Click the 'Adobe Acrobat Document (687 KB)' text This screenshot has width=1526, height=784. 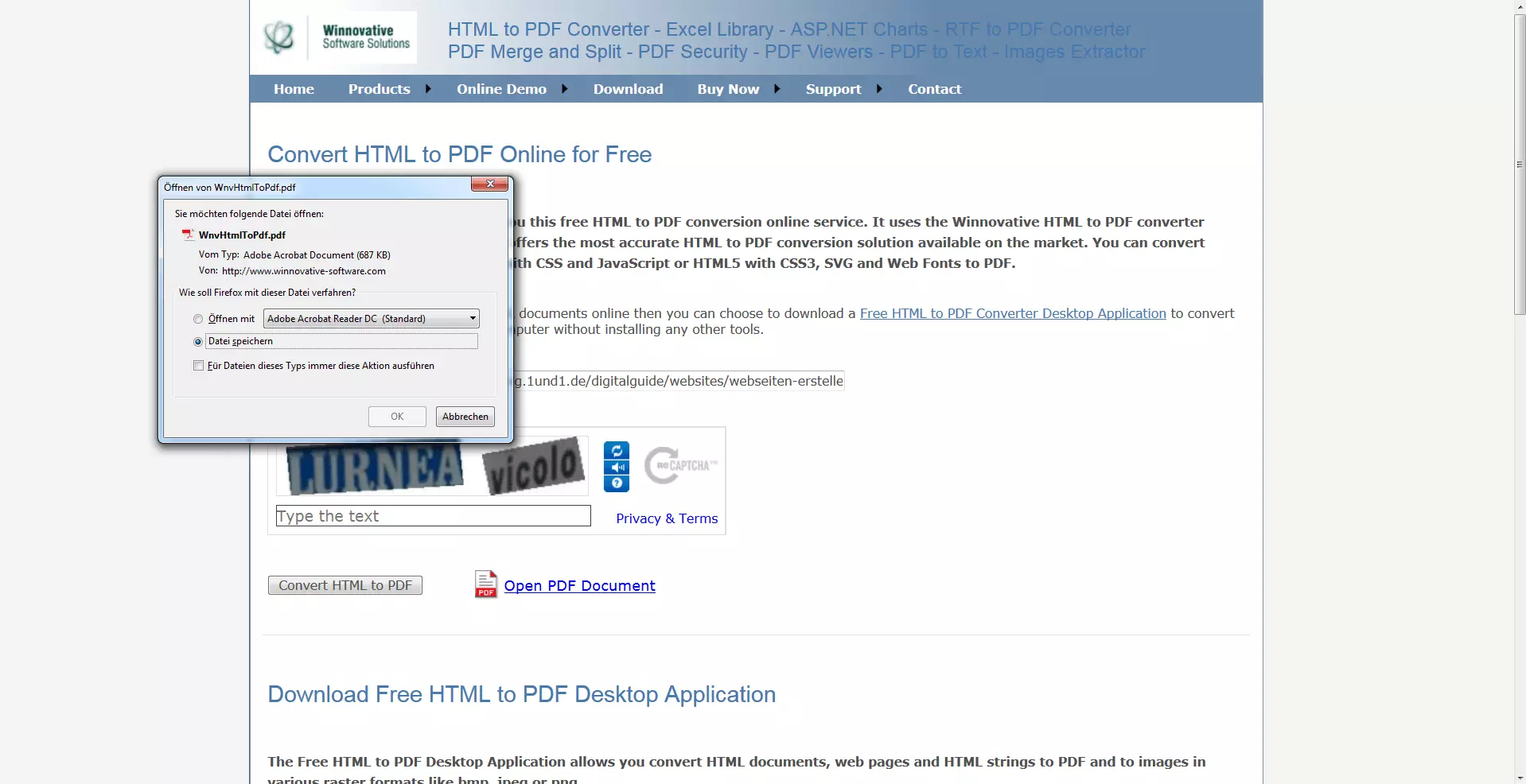317,255
